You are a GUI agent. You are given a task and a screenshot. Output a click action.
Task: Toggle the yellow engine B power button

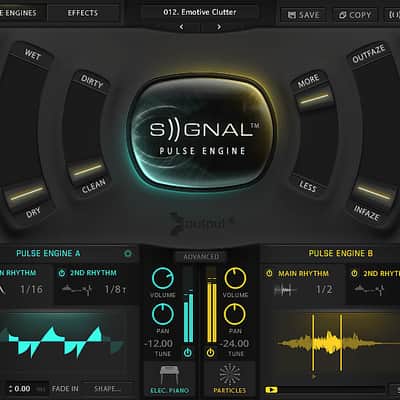tap(210, 352)
